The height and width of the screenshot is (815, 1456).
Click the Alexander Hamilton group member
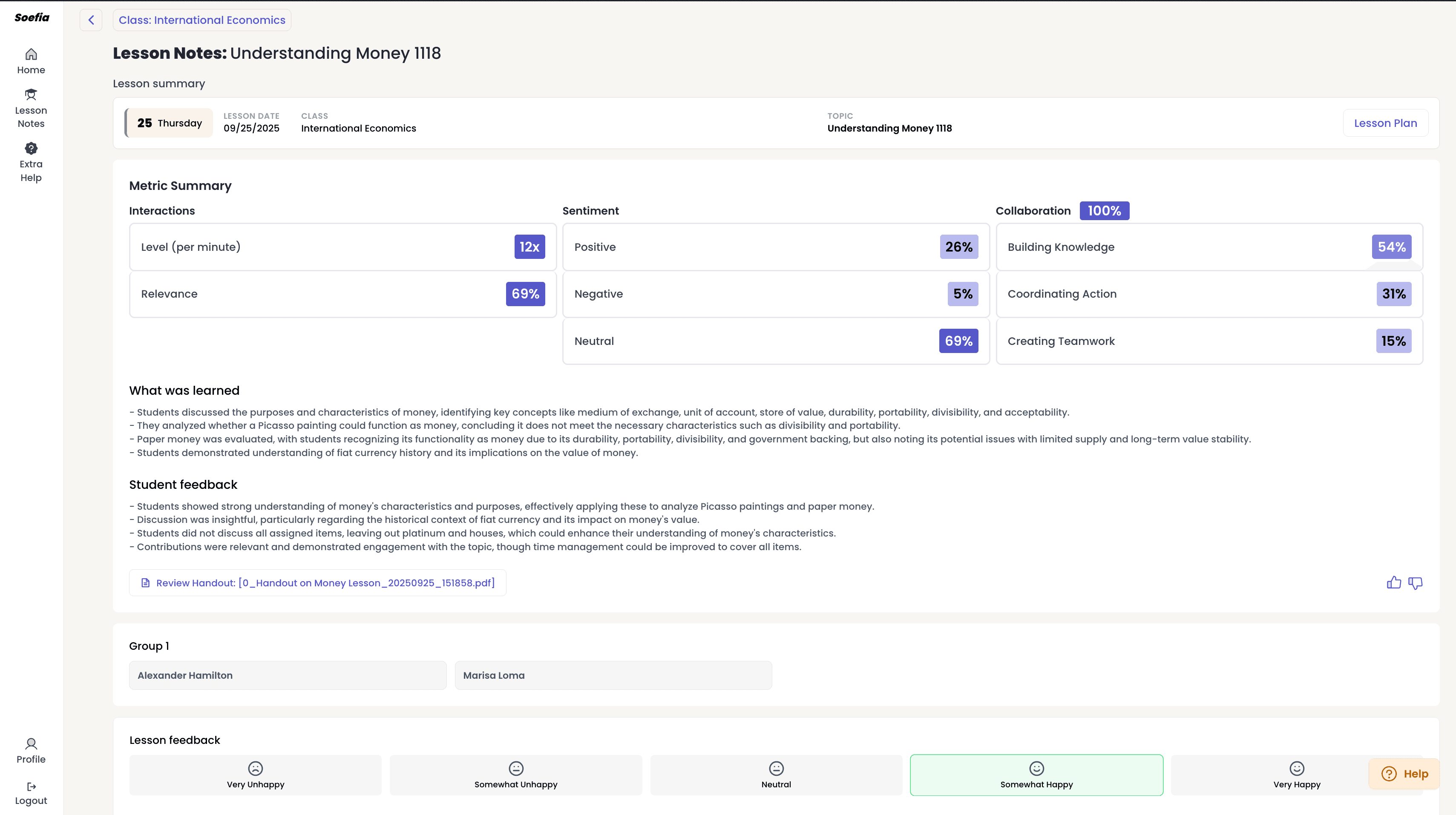[288, 675]
